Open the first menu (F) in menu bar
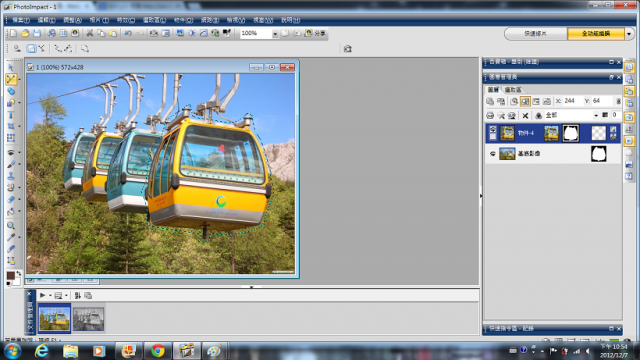 tap(21, 20)
